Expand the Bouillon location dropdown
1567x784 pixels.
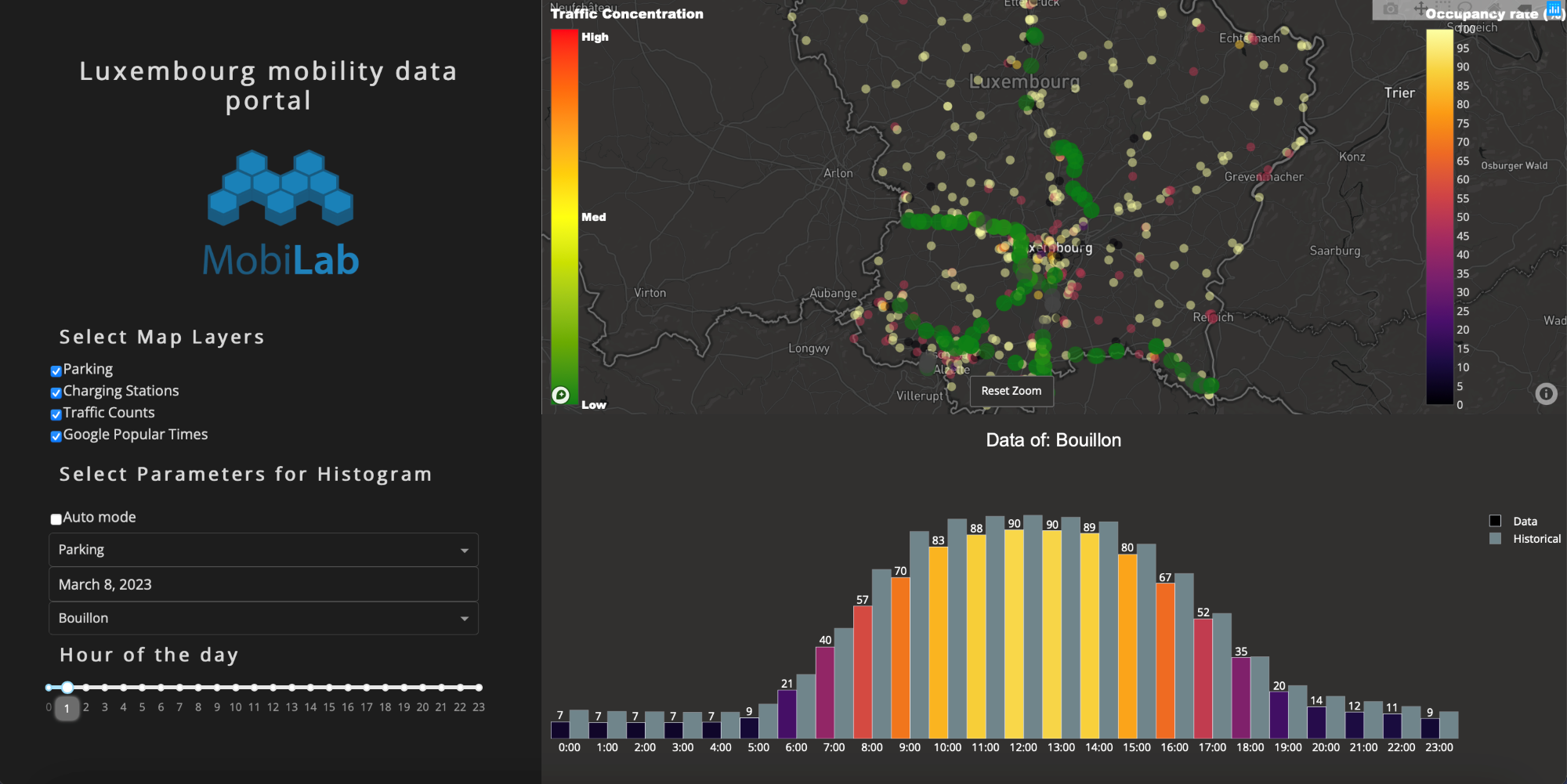point(263,618)
